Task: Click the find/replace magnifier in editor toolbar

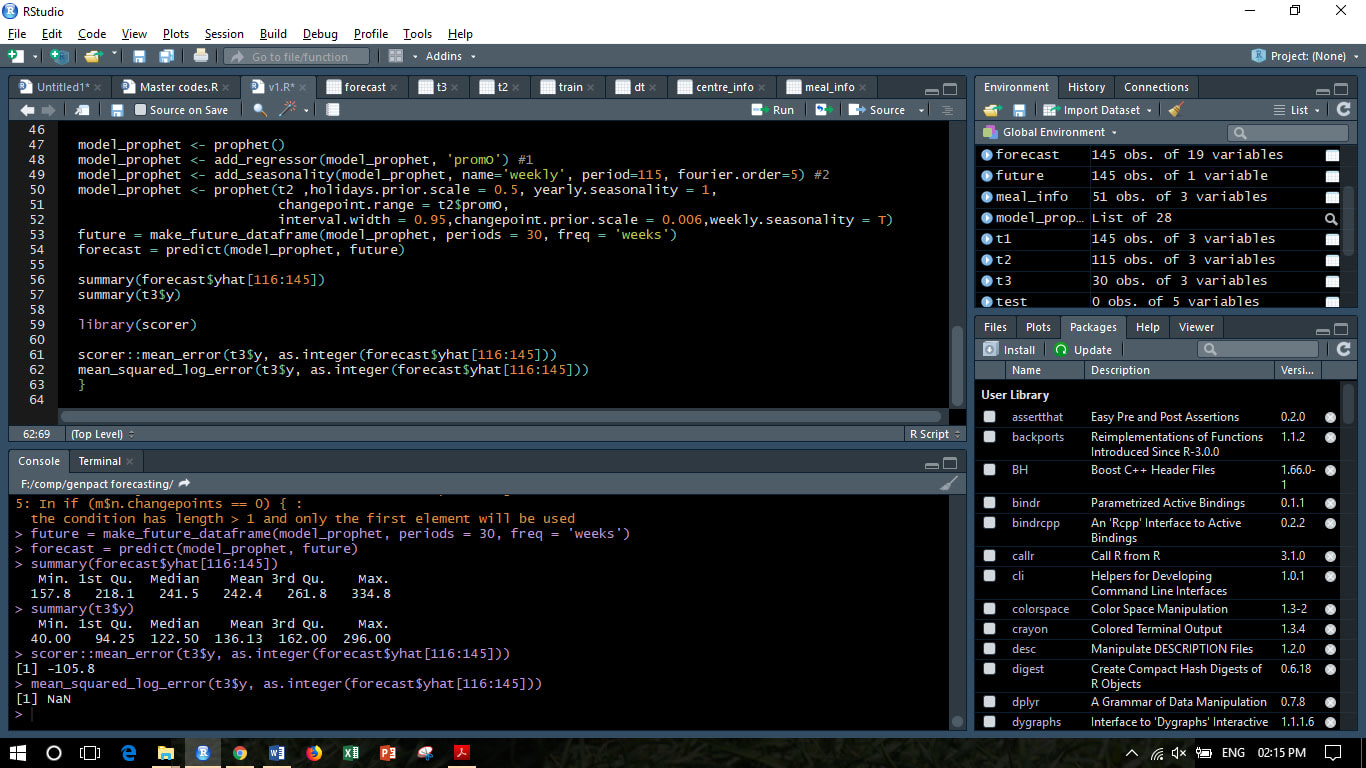Action: [260, 110]
